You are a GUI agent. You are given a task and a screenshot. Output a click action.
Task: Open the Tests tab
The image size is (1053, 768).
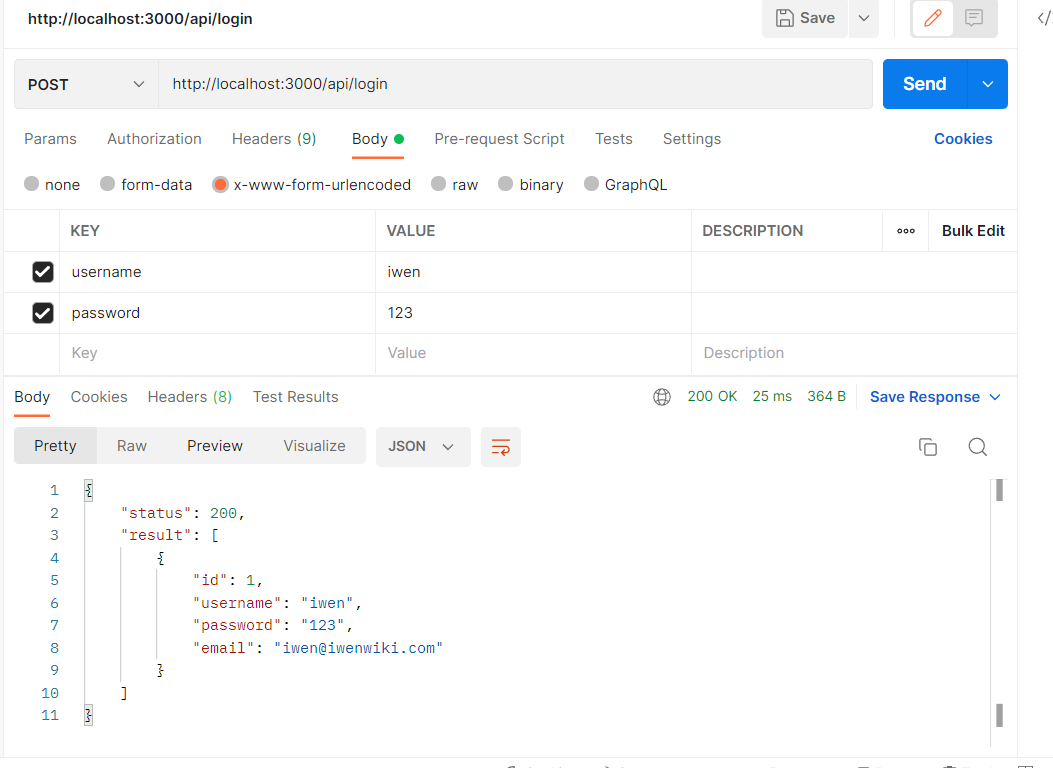pyautogui.click(x=614, y=139)
